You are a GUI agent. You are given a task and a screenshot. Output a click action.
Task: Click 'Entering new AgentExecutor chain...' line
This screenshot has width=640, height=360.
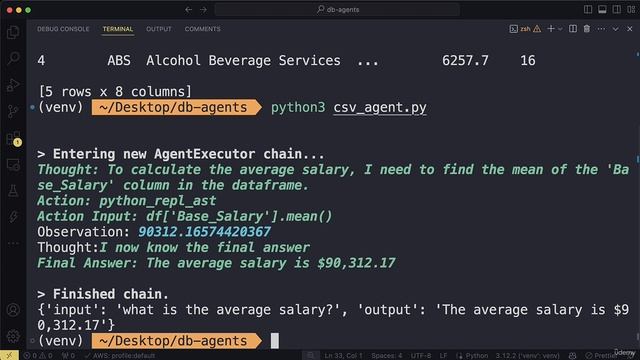click(x=181, y=154)
